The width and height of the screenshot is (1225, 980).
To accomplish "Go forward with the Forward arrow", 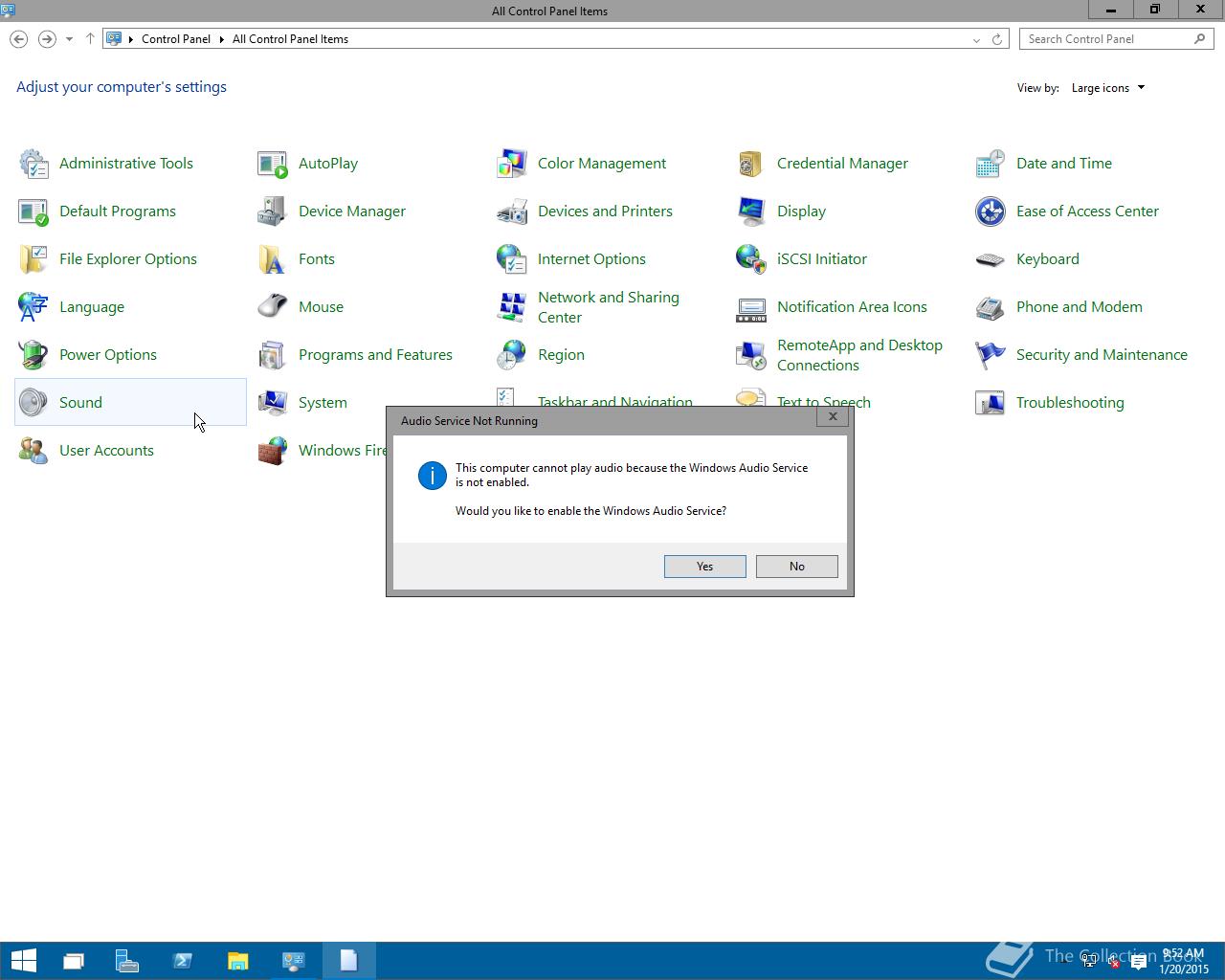I will pos(46,39).
